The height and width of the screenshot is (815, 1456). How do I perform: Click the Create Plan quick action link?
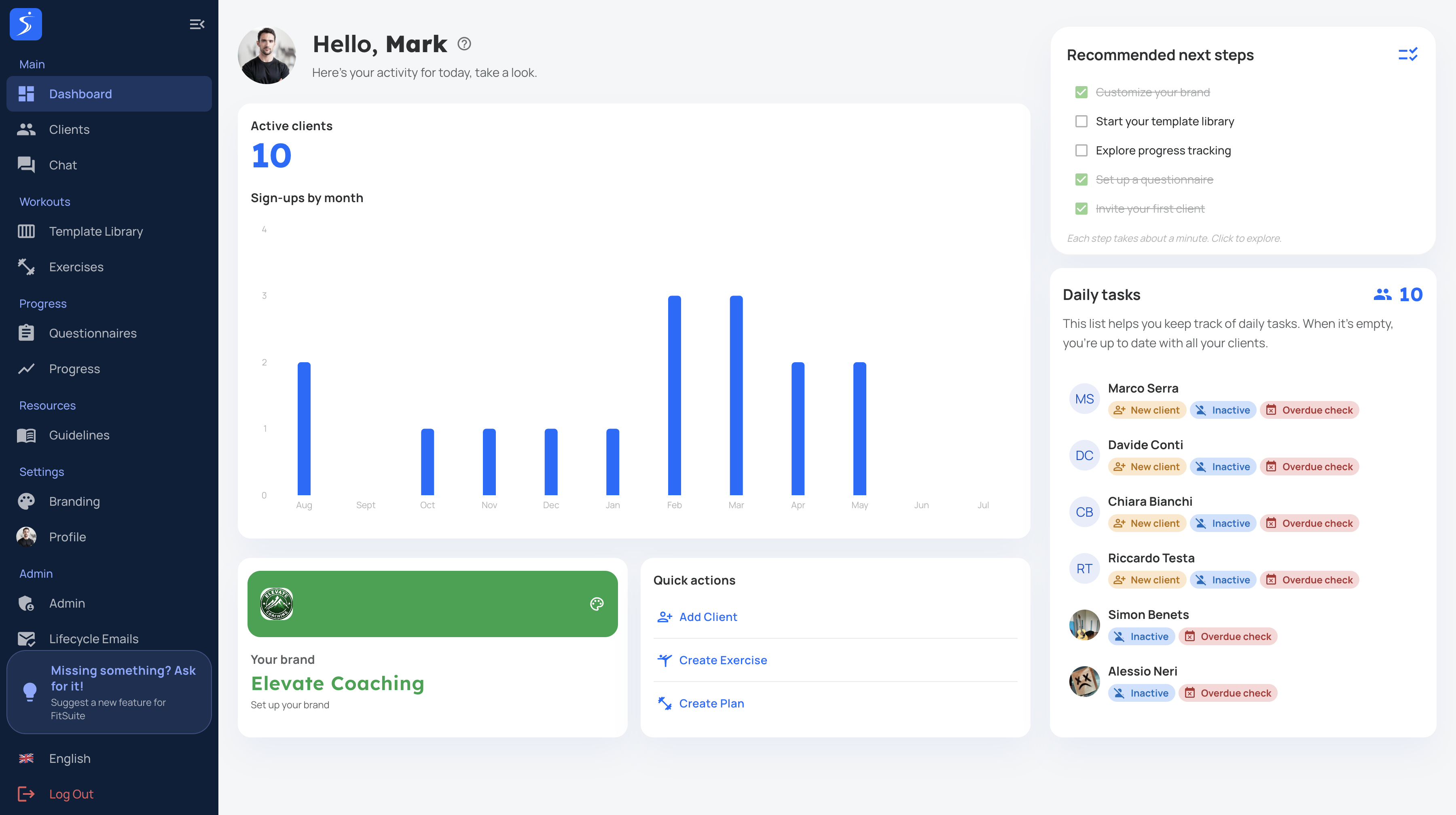point(711,704)
